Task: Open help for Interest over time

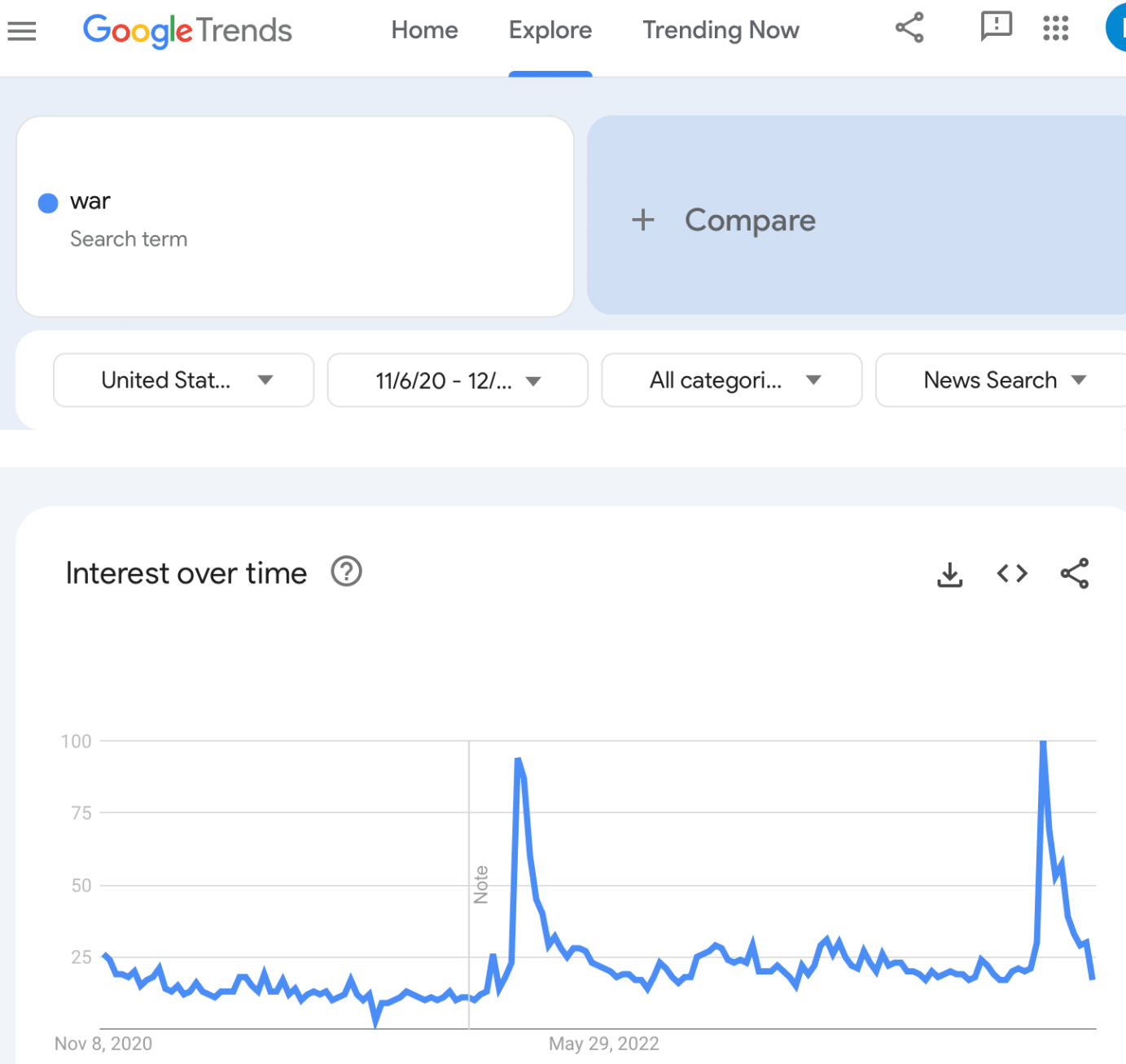Action: click(x=346, y=571)
